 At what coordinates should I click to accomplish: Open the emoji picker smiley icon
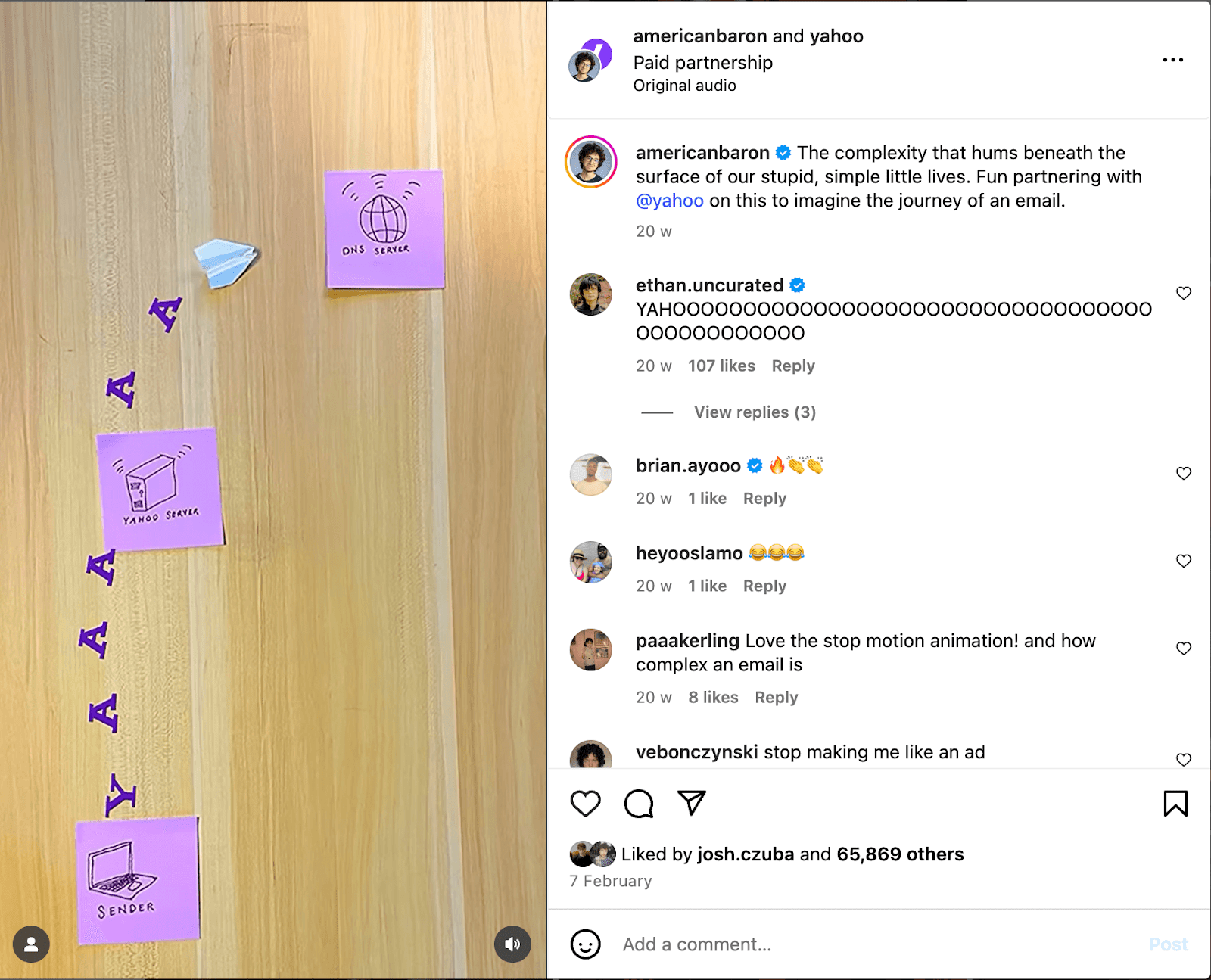[x=585, y=944]
